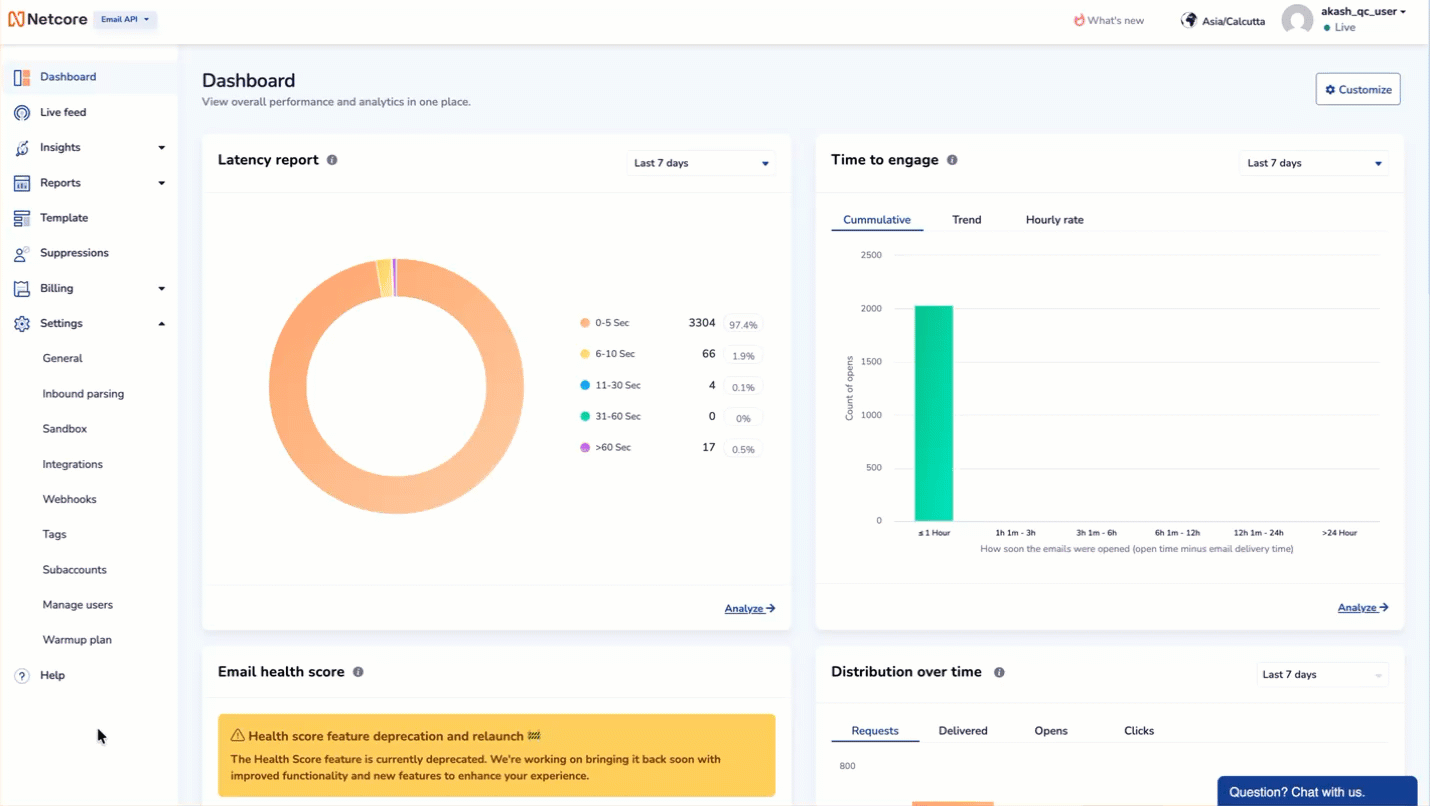Select the Insights sidebar item

(x=61, y=147)
